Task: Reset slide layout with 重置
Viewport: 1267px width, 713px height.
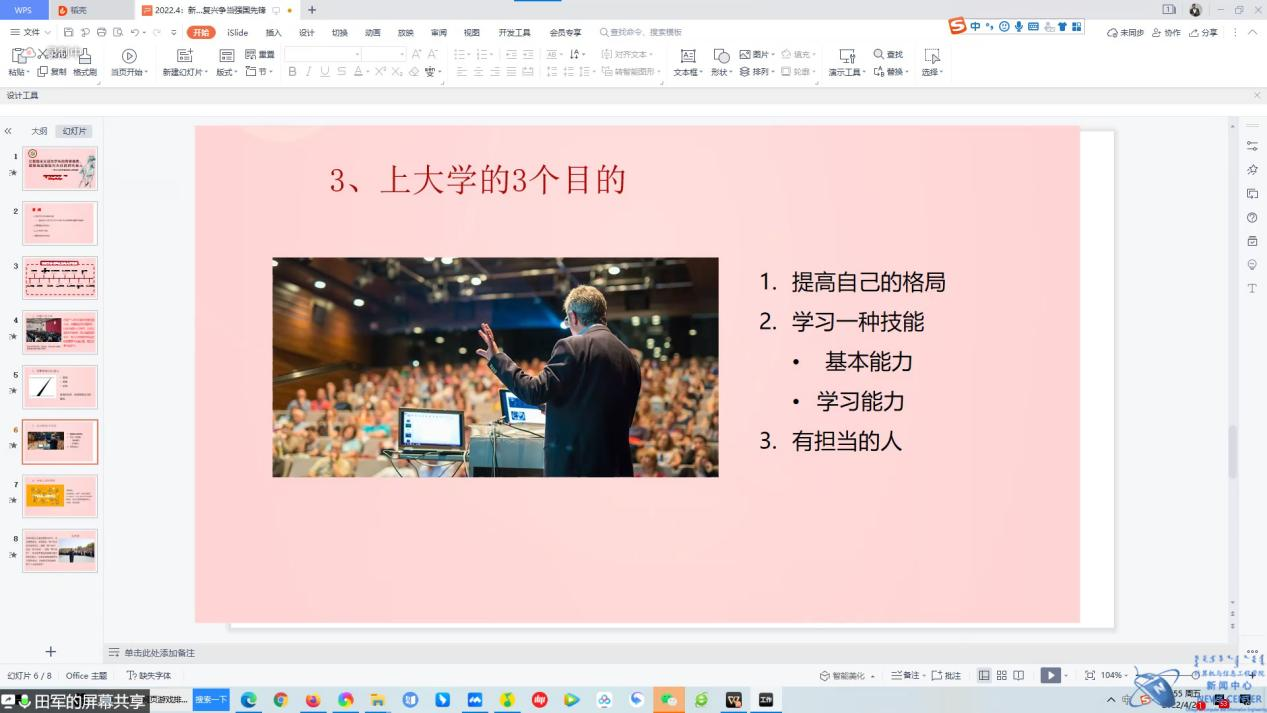Action: pos(260,54)
